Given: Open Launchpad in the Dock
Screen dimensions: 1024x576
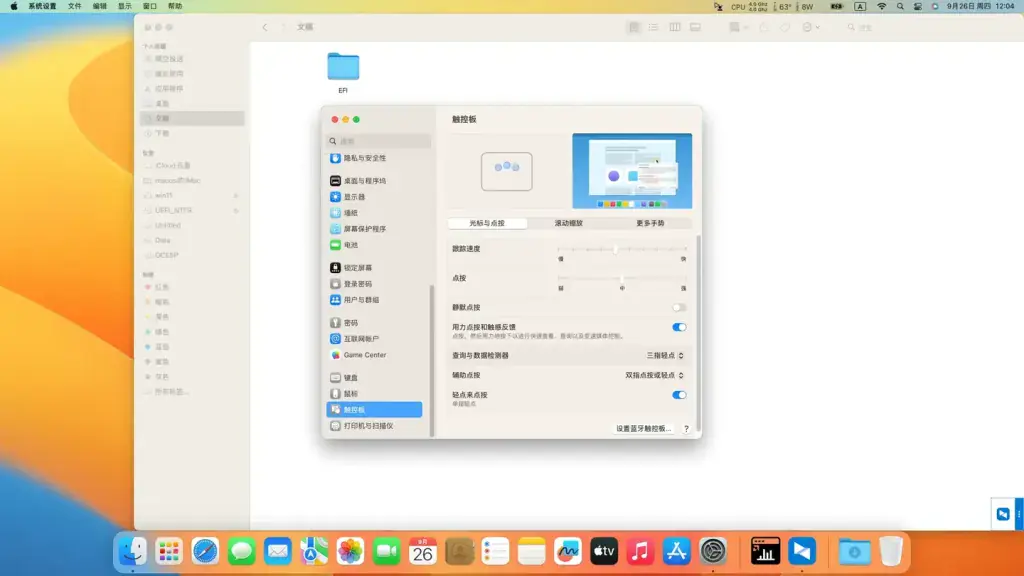Looking at the screenshot, I should 169,551.
